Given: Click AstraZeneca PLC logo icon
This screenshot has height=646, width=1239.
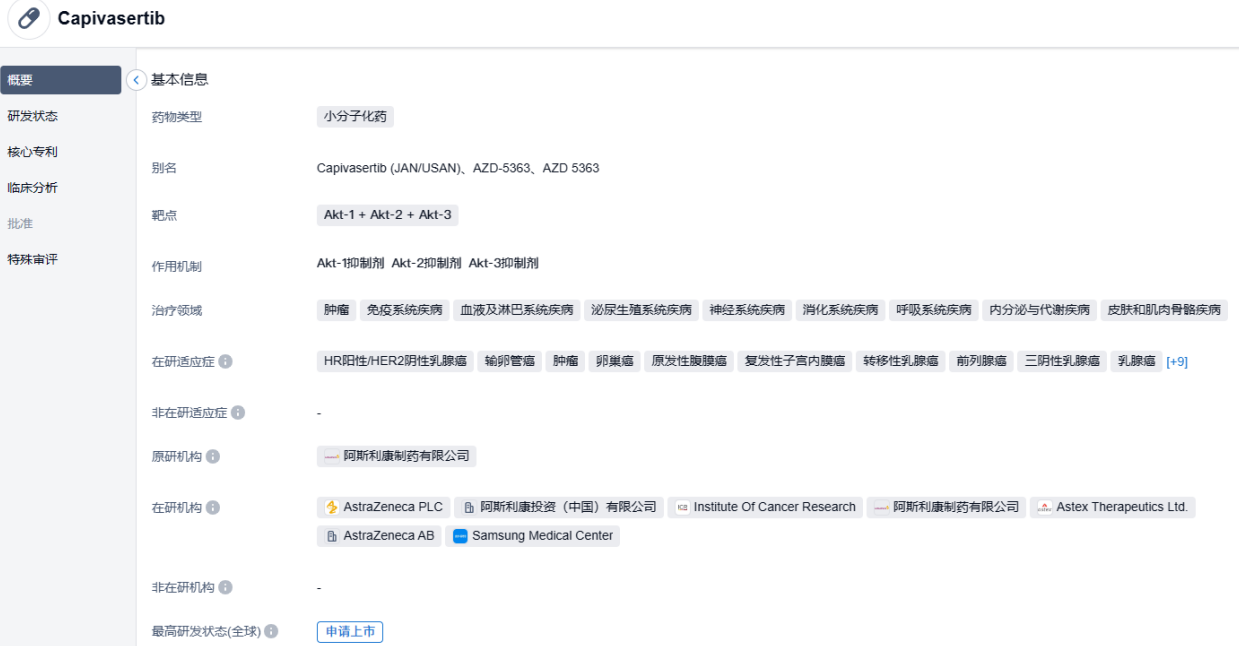Looking at the screenshot, I should [332, 507].
